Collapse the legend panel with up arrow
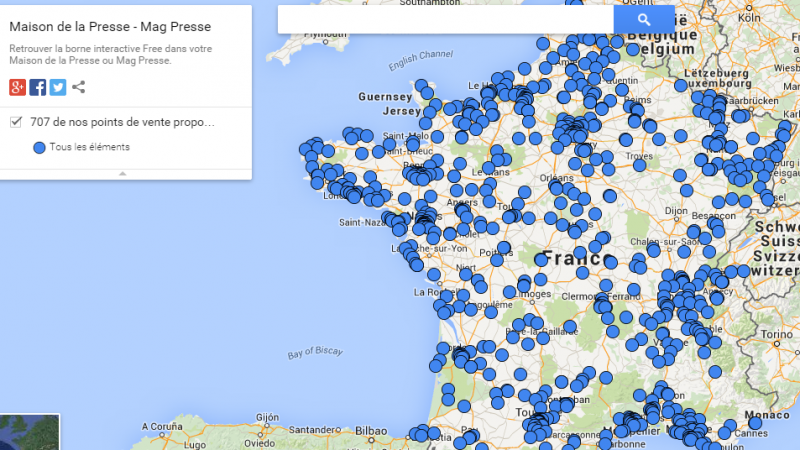 (x=122, y=174)
